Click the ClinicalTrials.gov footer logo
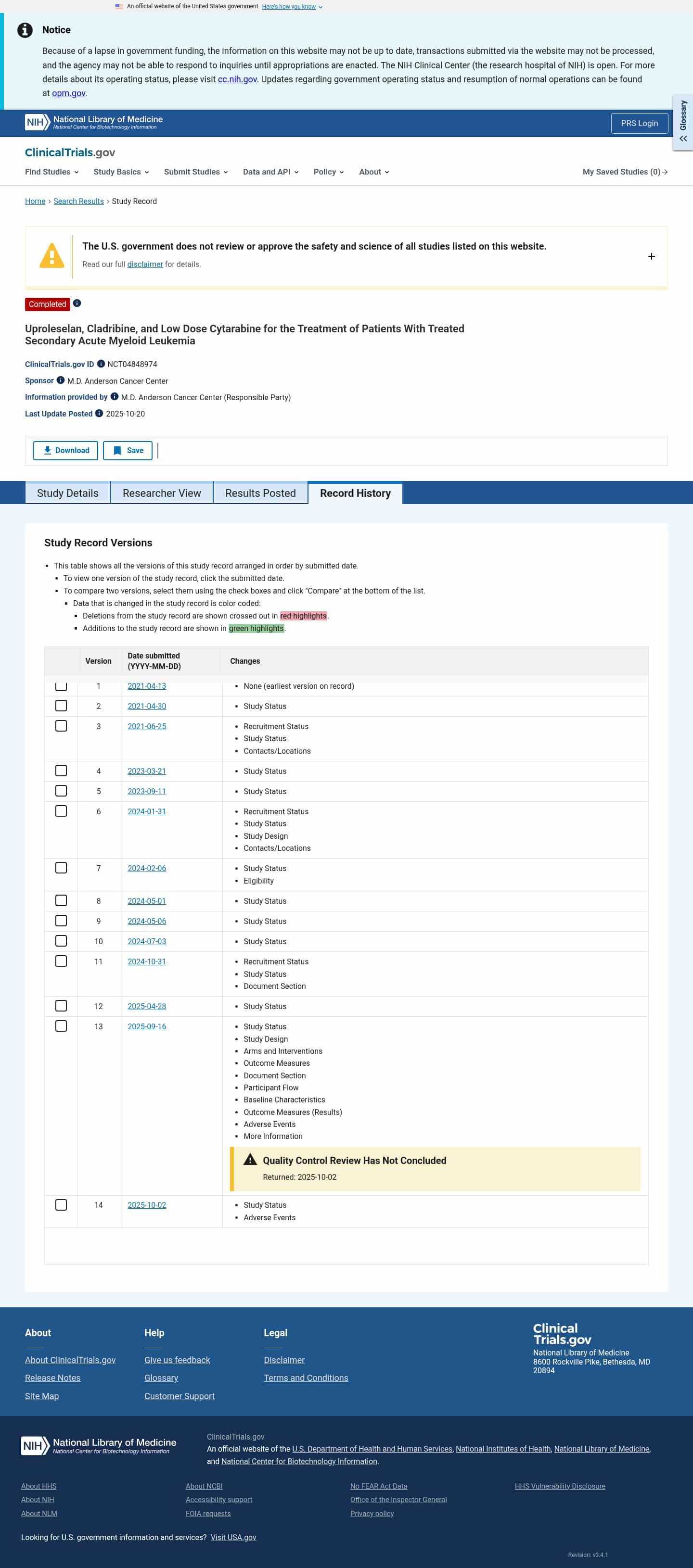The height and width of the screenshot is (1568, 693). tap(562, 1334)
